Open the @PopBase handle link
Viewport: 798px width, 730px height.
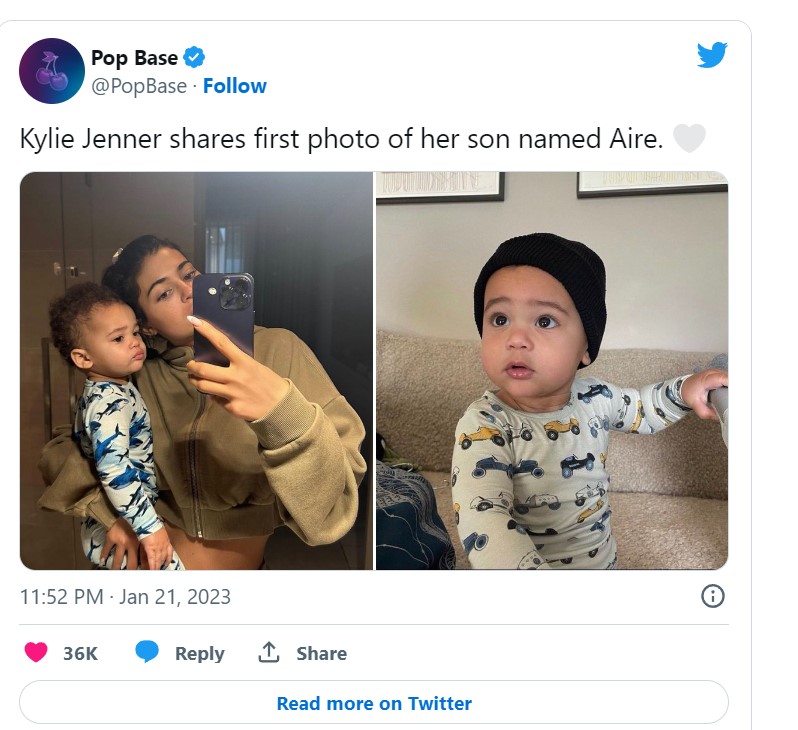(x=138, y=86)
